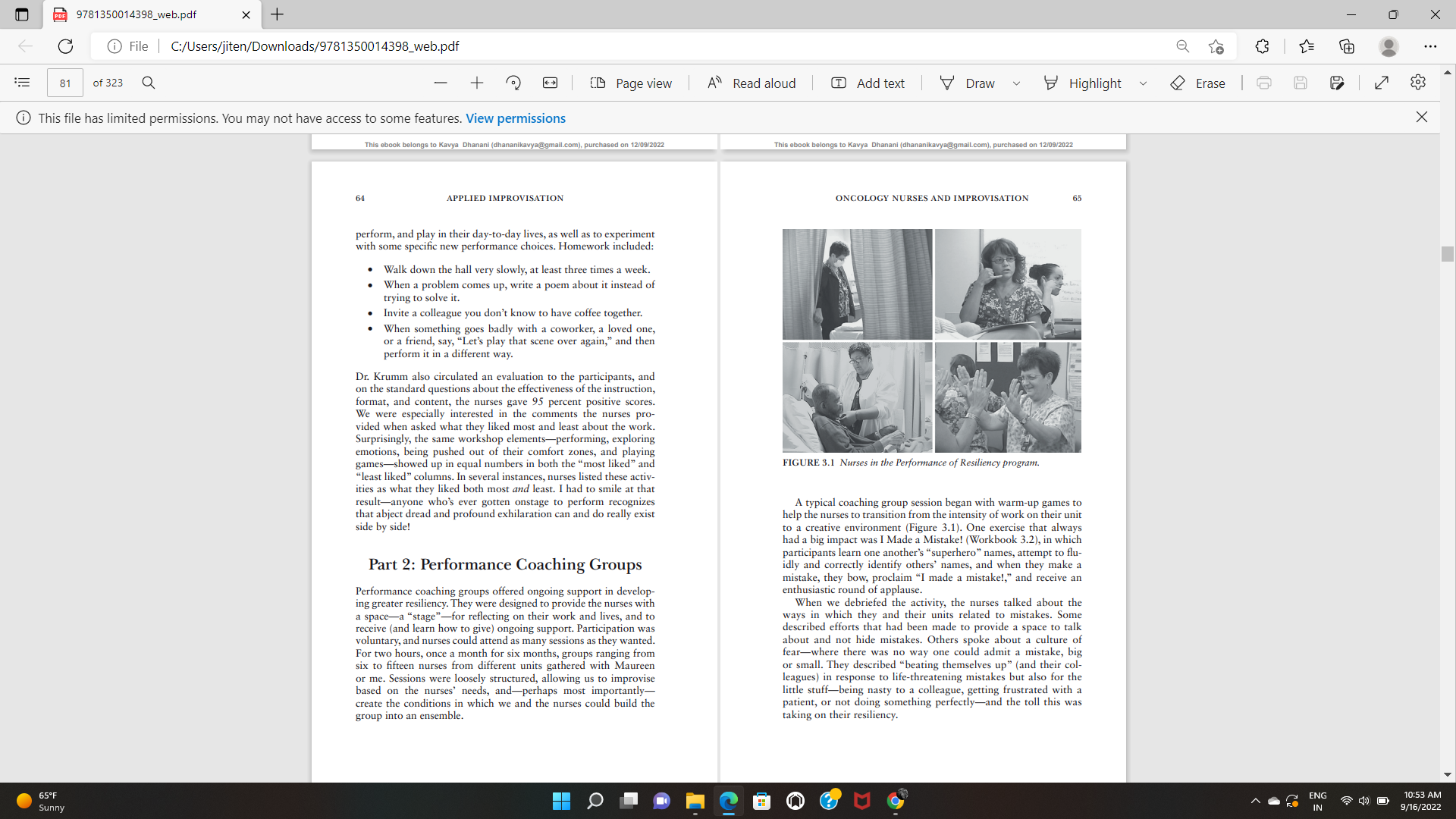This screenshot has height=819, width=1456.
Task: Show hidden system tray icons
Action: [1256, 801]
